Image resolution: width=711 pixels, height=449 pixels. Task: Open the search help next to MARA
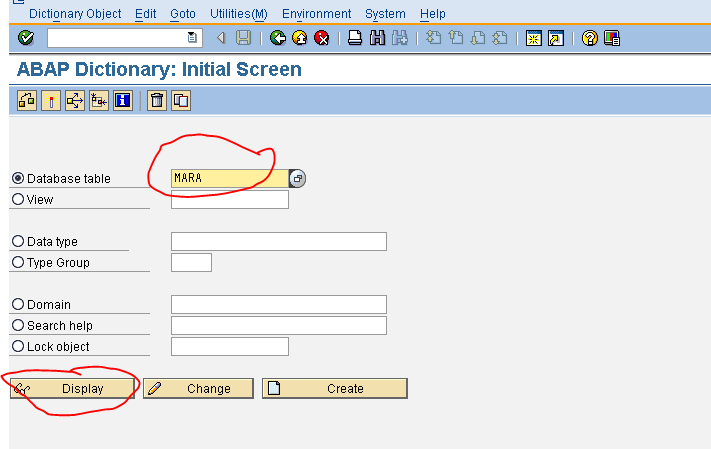pyautogui.click(x=297, y=178)
